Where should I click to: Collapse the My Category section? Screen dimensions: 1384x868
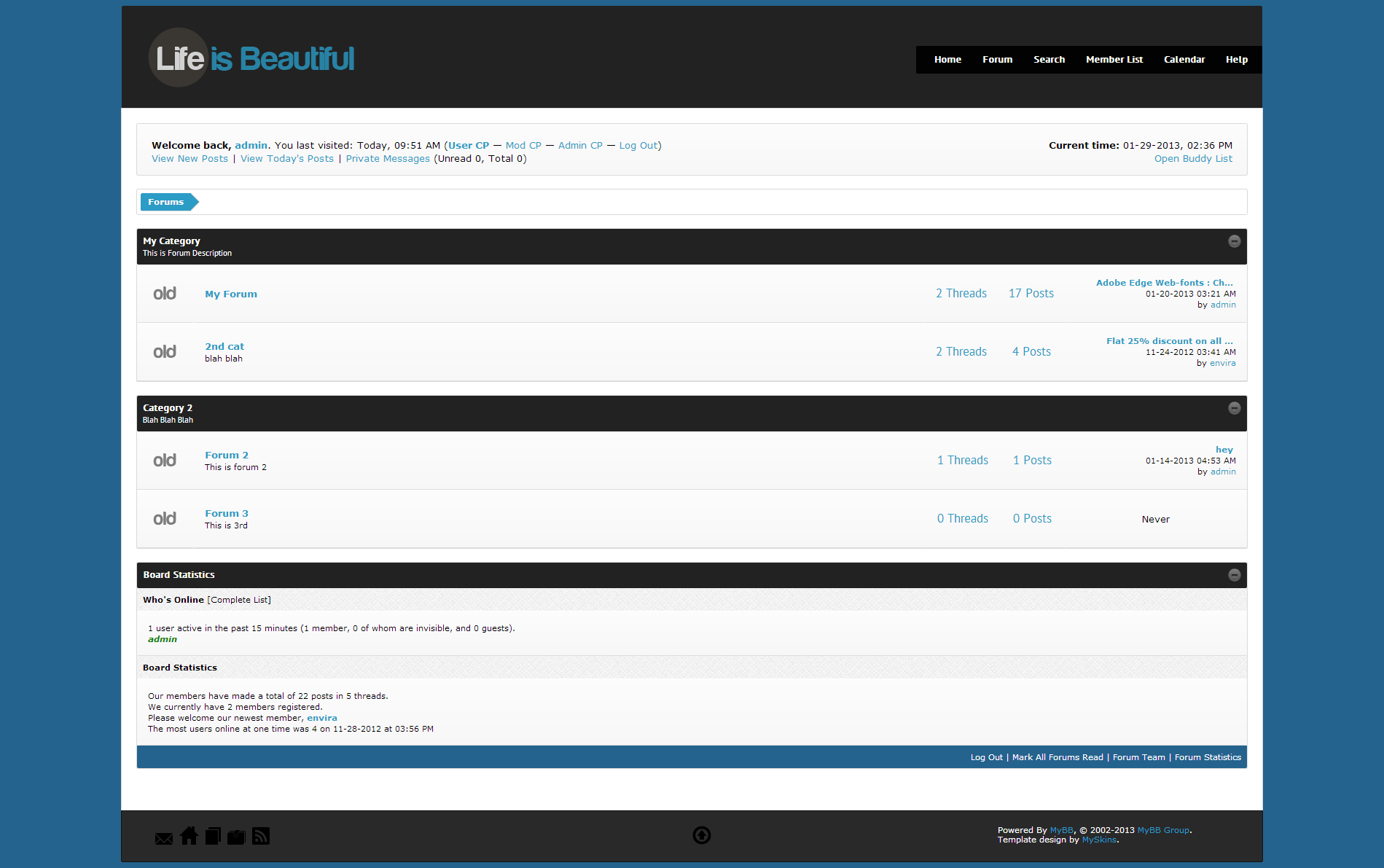1234,241
